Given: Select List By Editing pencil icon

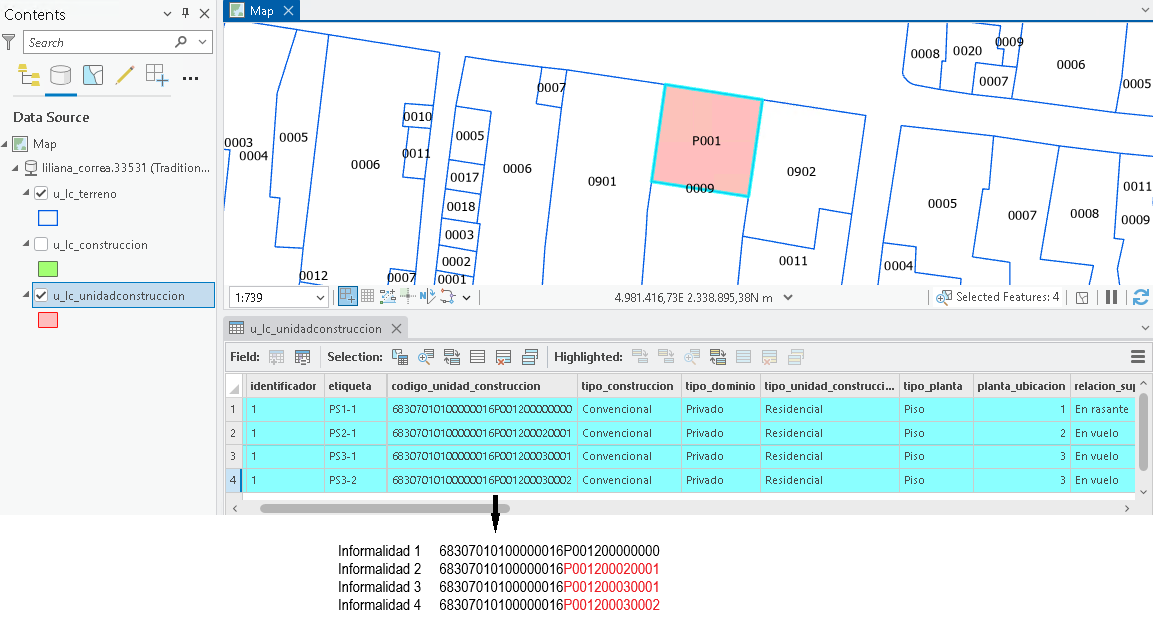Looking at the screenshot, I should tap(124, 75).
